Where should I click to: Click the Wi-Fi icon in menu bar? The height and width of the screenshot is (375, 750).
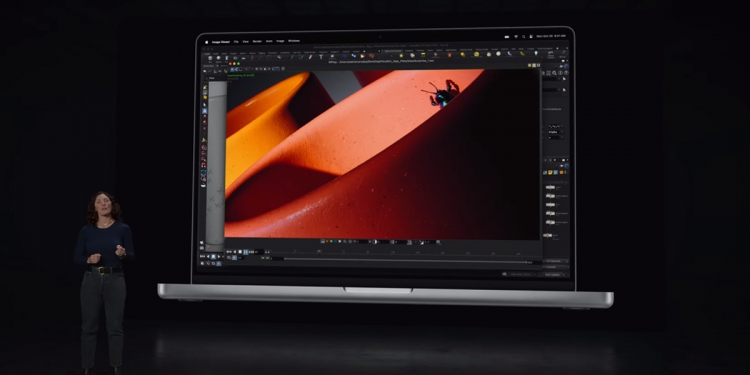[x=516, y=36]
